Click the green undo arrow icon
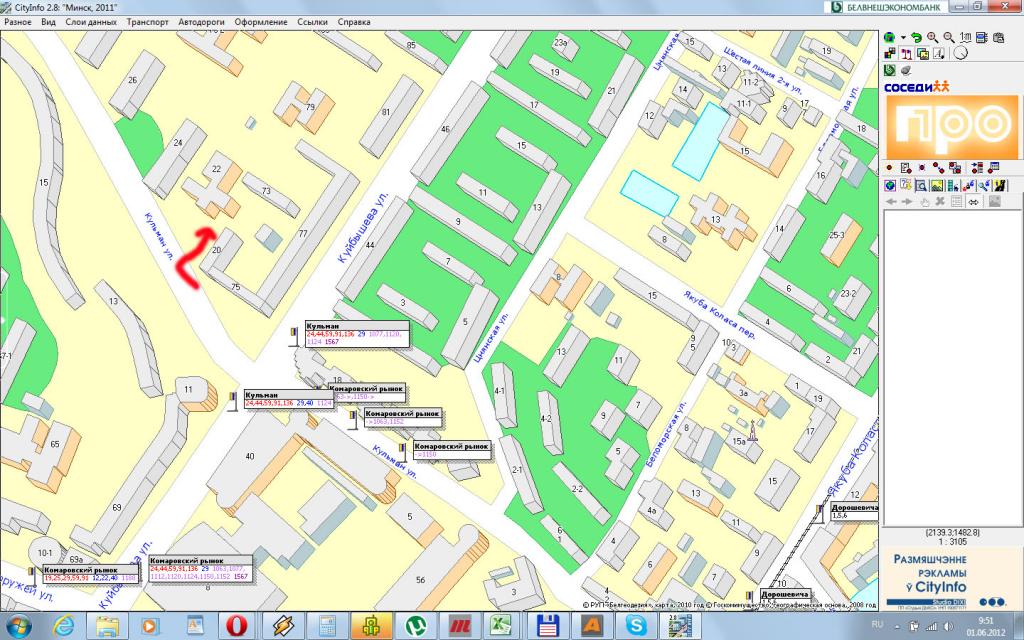This screenshot has height=640, width=1024. pos(917,38)
